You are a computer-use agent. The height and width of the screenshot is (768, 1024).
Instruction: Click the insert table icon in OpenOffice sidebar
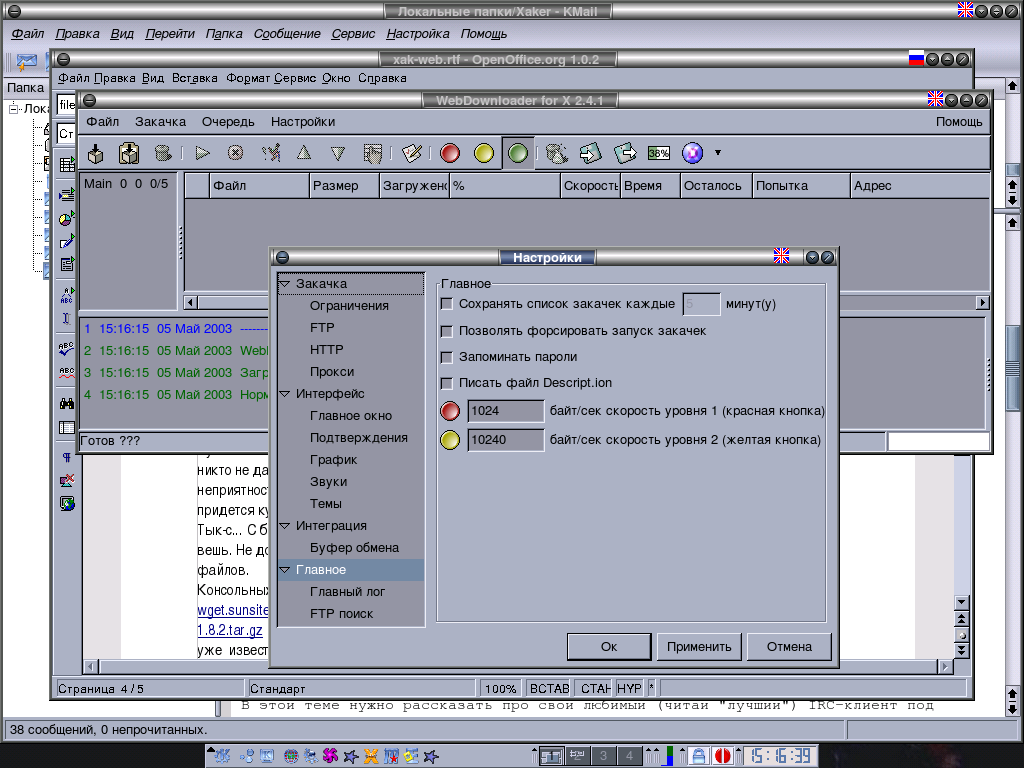(x=67, y=165)
